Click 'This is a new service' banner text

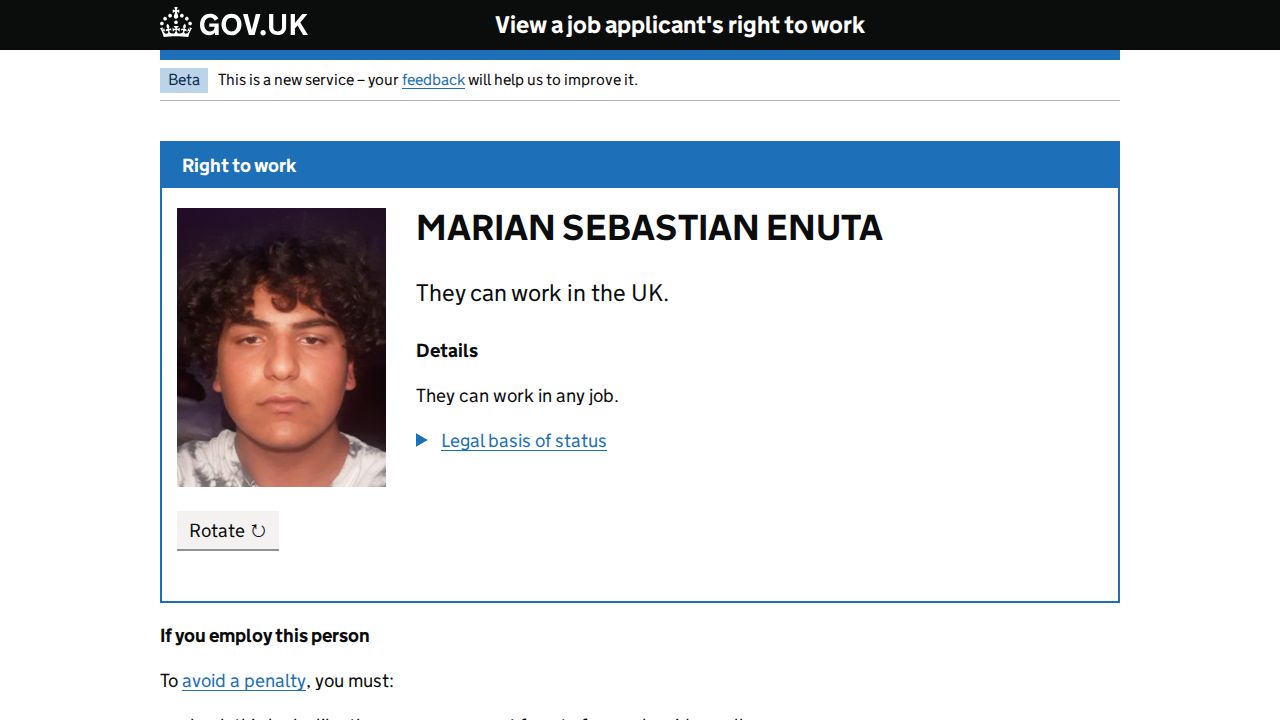[x=300, y=80]
